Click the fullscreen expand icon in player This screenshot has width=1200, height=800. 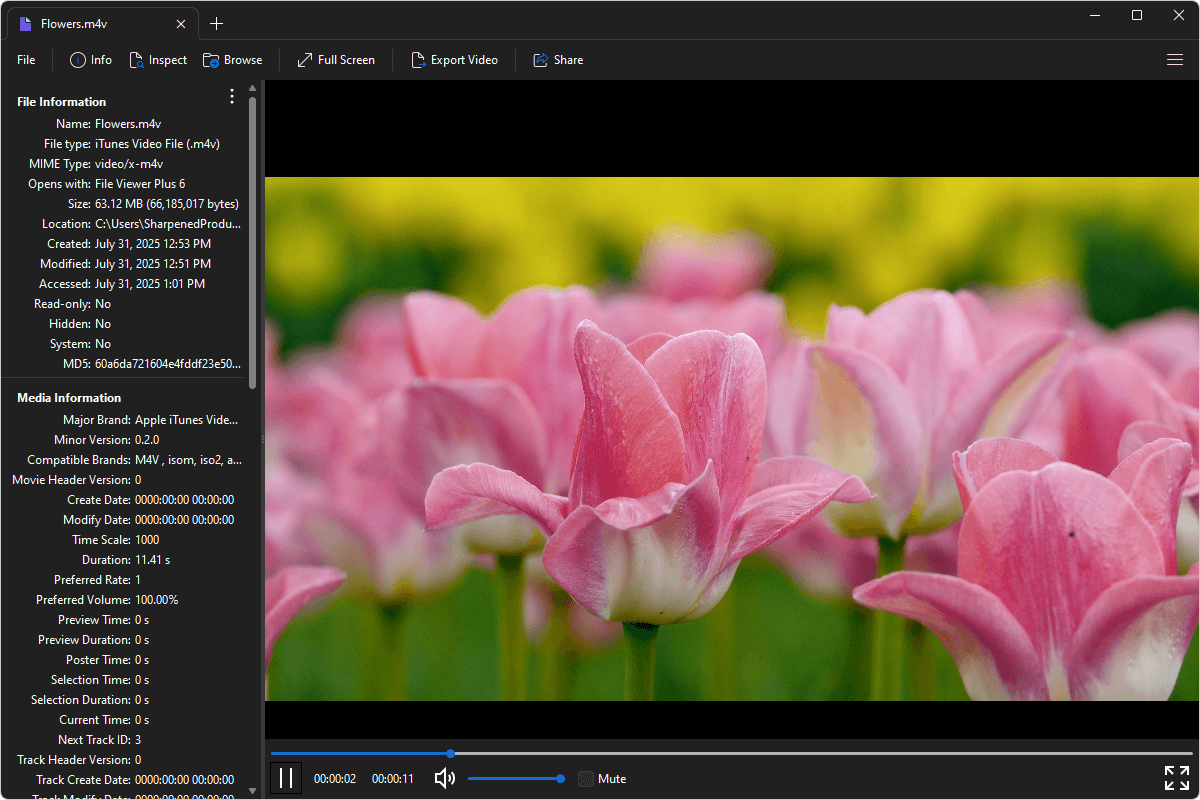pos(1176,778)
